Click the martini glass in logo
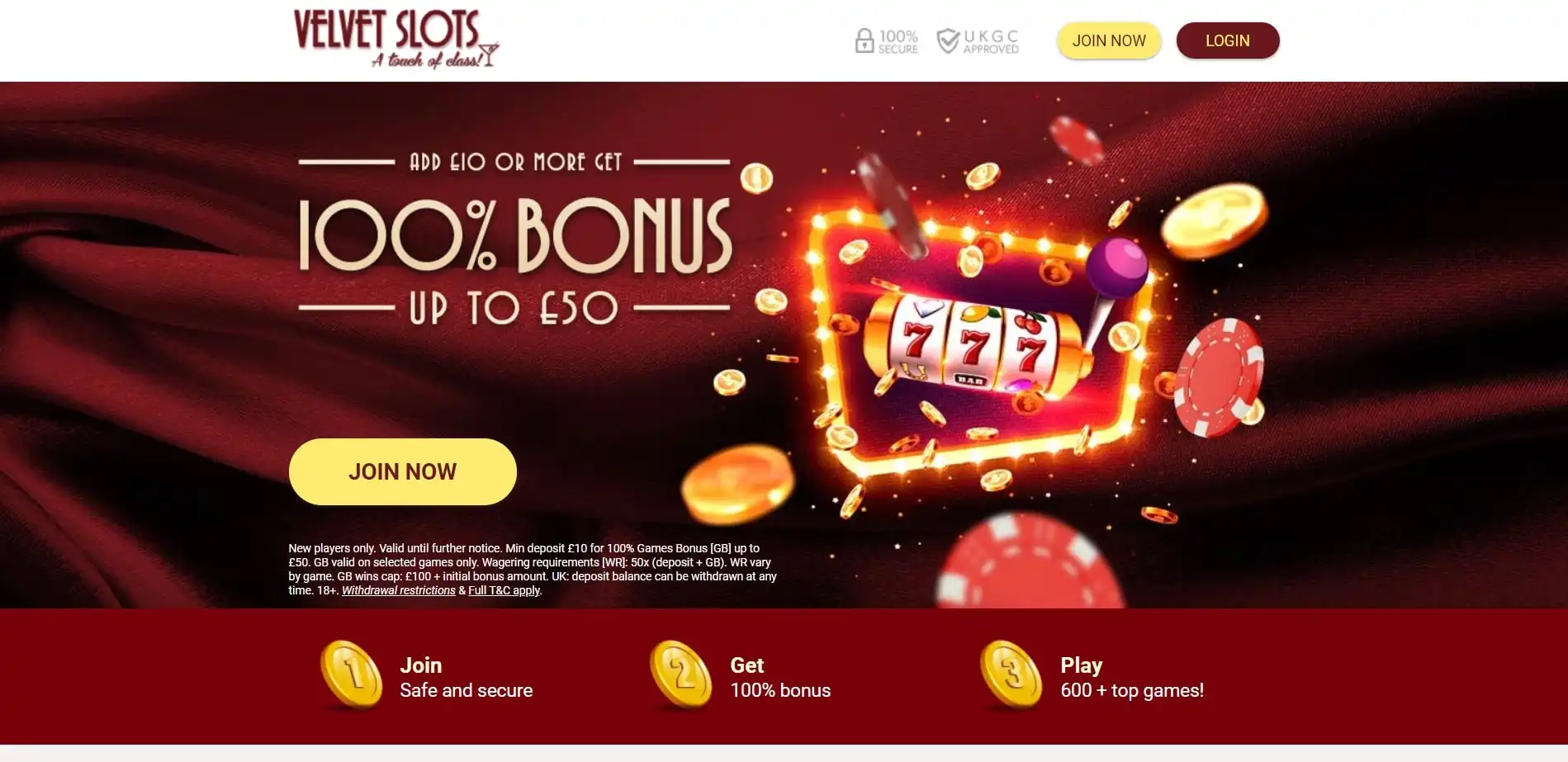The image size is (1568, 762). [489, 54]
